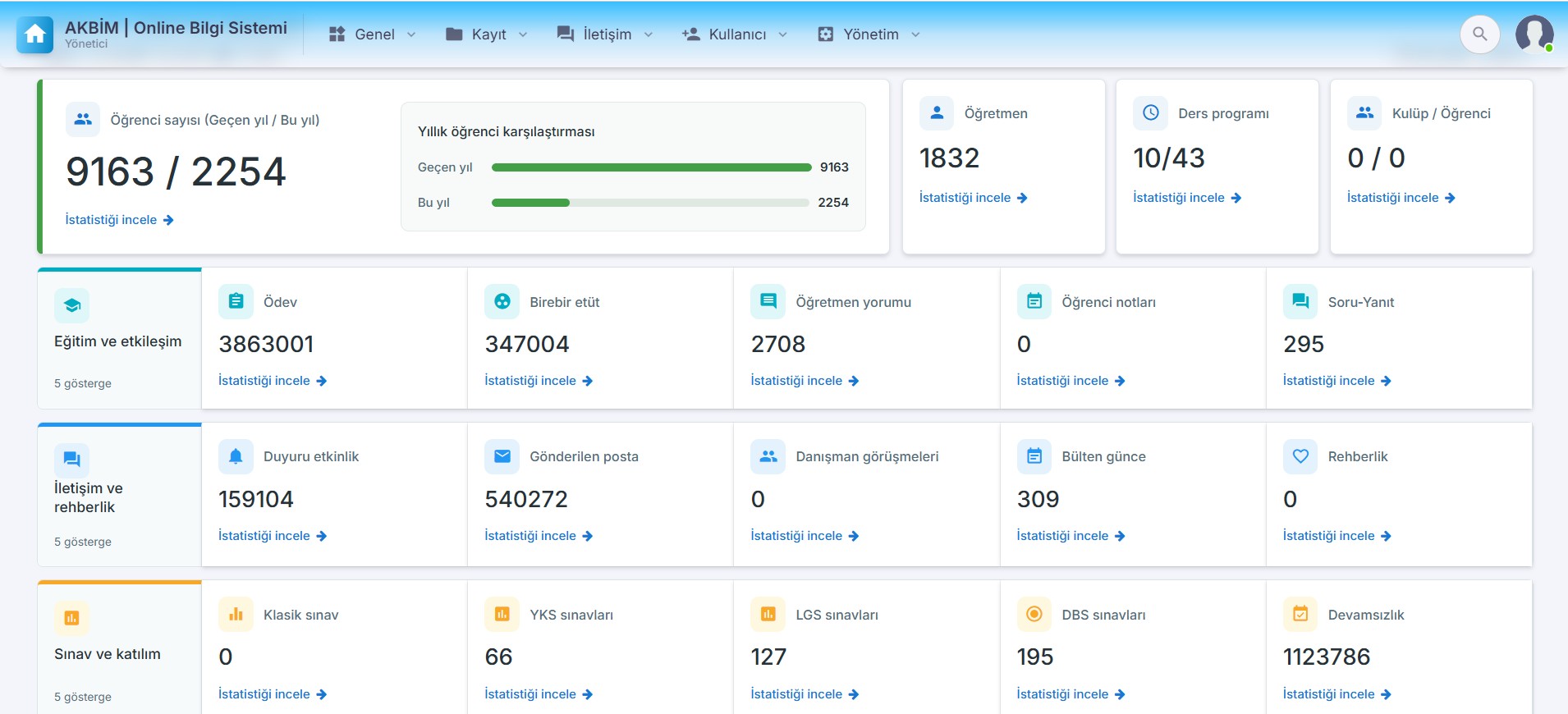1568x714 pixels.
Task: Click the Rehberlik heart icon
Action: (x=1300, y=456)
